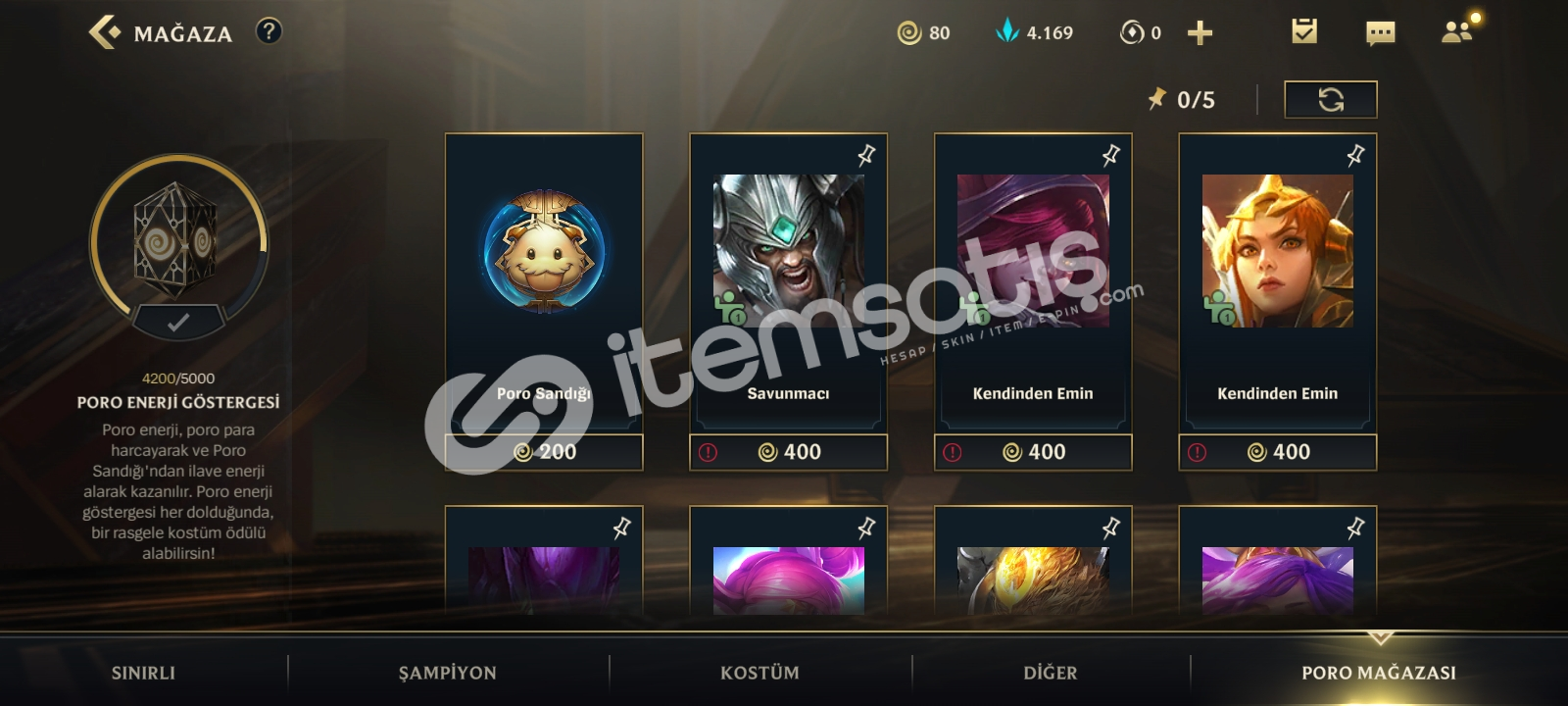Pin the Savunmacı item card

point(866,155)
